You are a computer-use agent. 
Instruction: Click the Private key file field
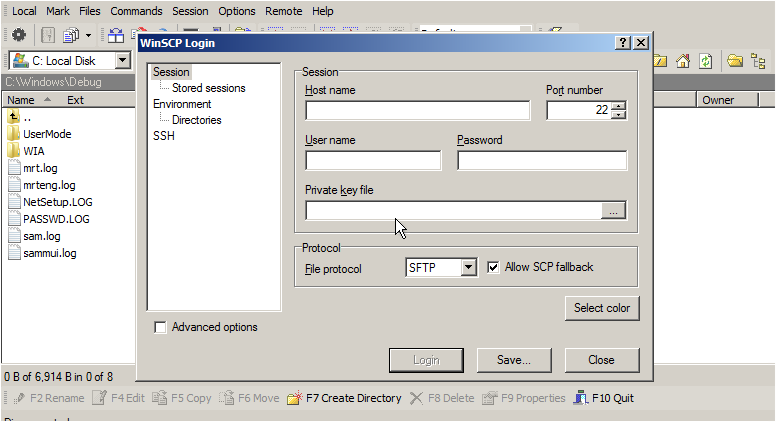[x=453, y=211]
